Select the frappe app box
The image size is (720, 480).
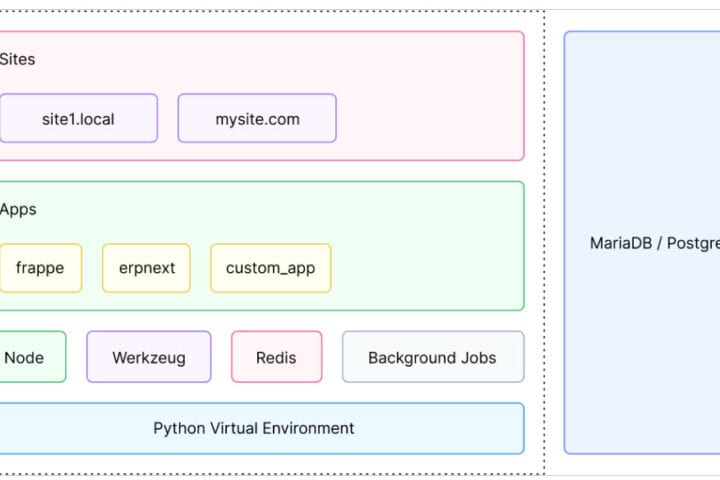40,268
